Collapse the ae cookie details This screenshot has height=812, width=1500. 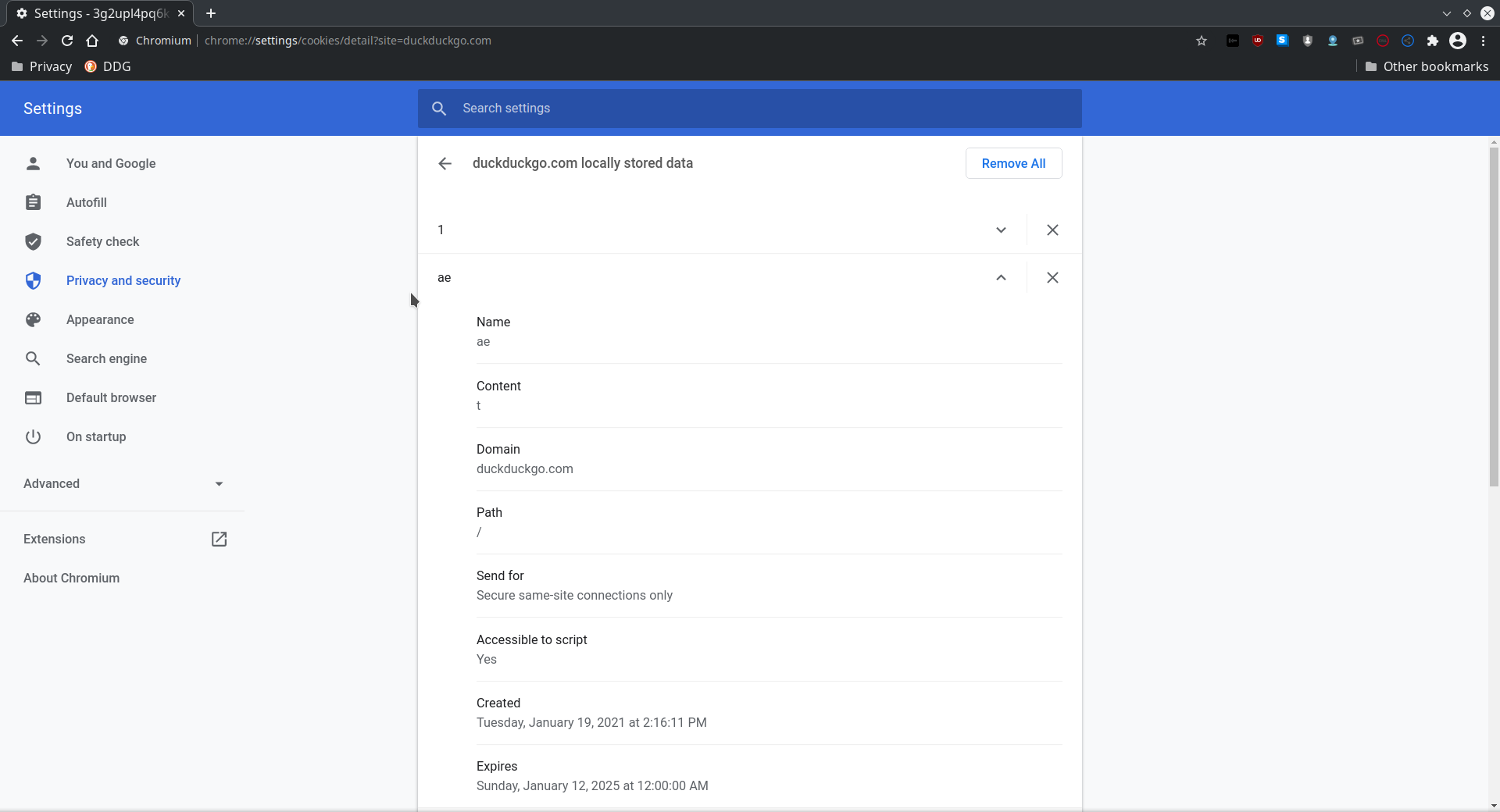(x=1001, y=277)
